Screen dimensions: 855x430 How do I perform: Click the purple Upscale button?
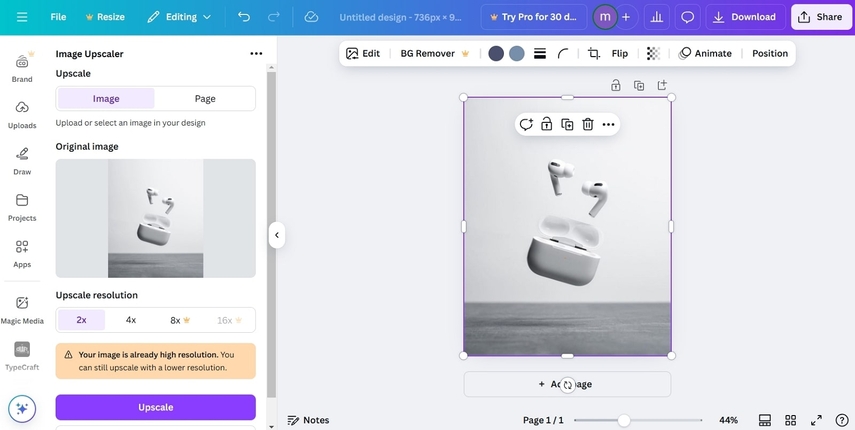pyautogui.click(x=155, y=407)
